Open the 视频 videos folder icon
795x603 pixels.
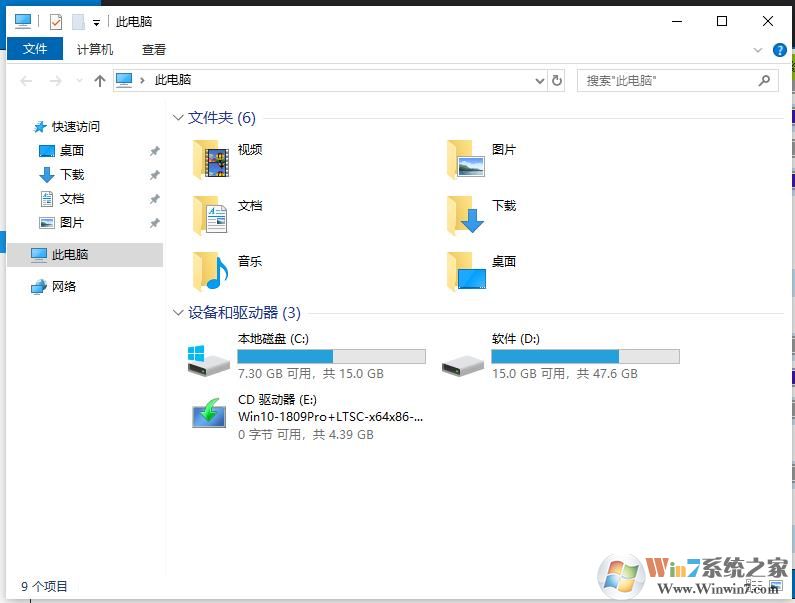[x=211, y=159]
